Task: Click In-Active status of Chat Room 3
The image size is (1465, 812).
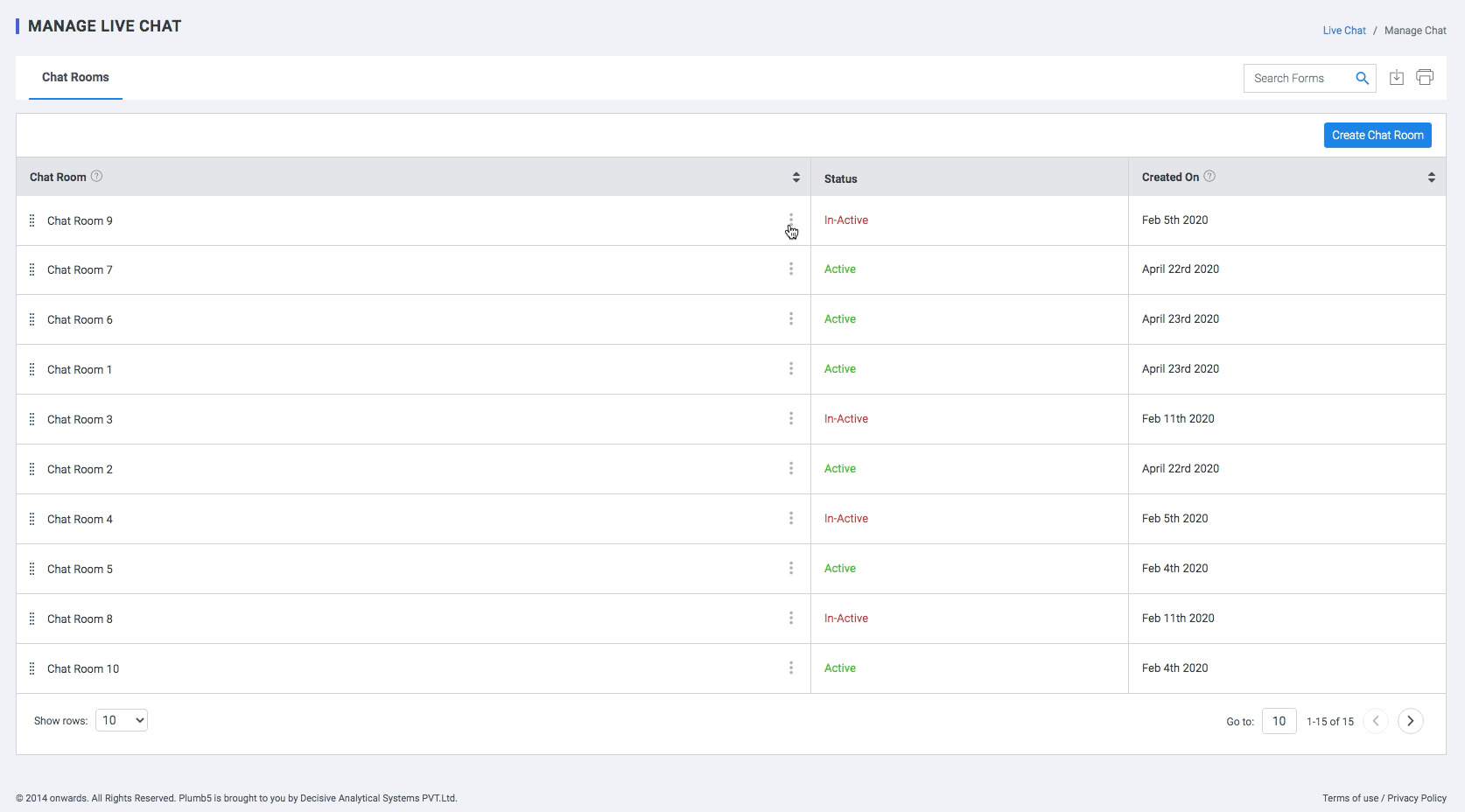Action: [x=846, y=418]
